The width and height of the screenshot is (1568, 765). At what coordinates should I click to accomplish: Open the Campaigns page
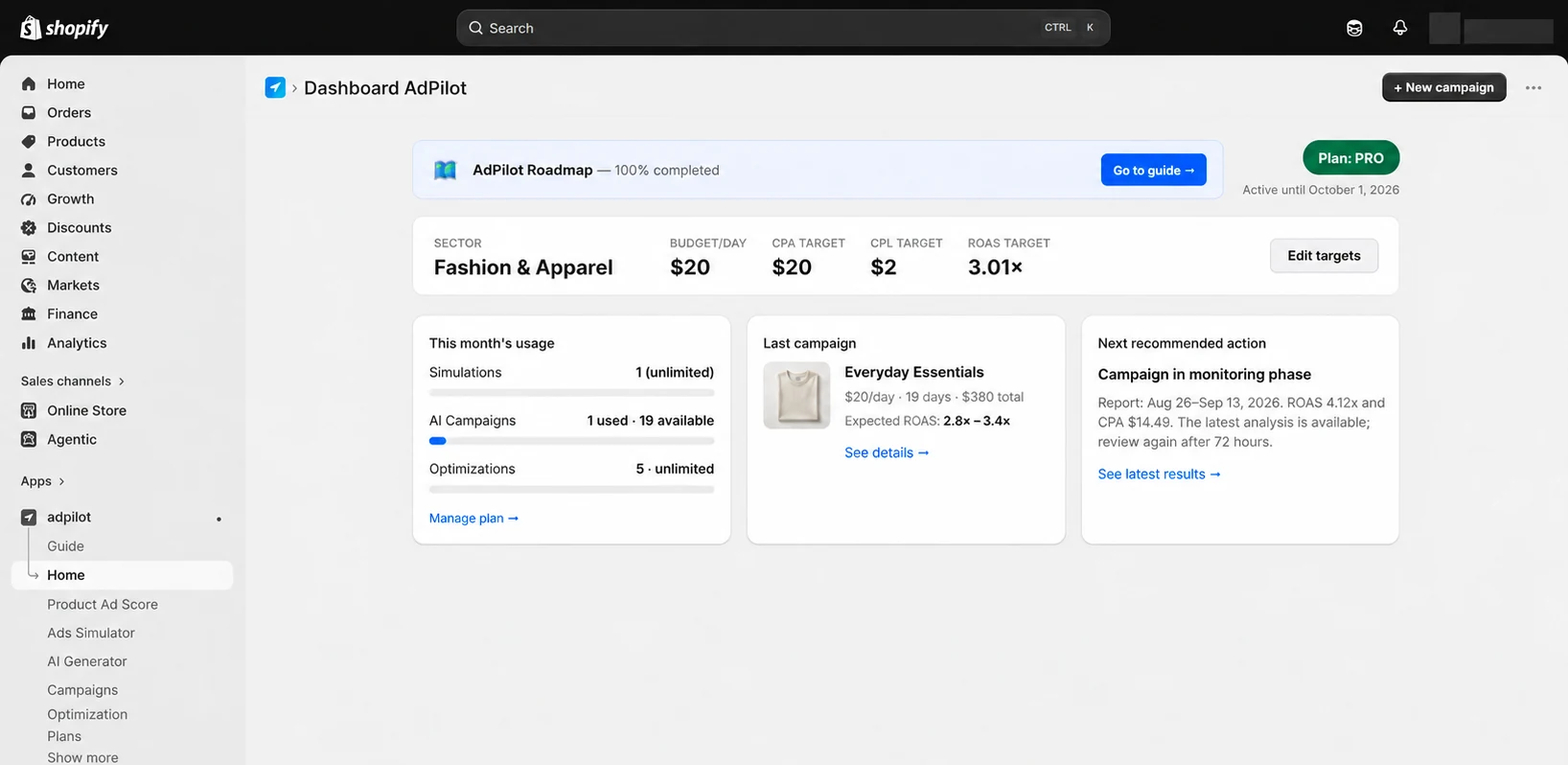(82, 690)
